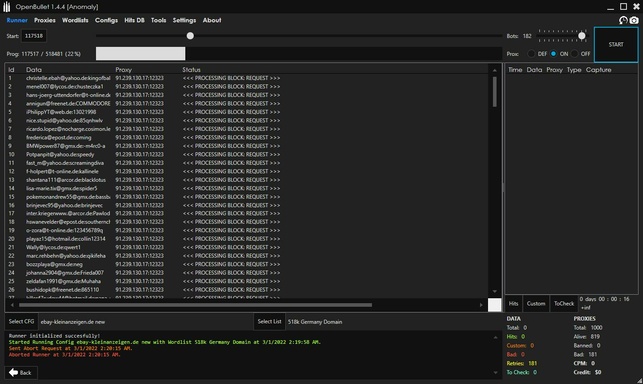Click the progress bar filled portion

(x=140, y=54)
